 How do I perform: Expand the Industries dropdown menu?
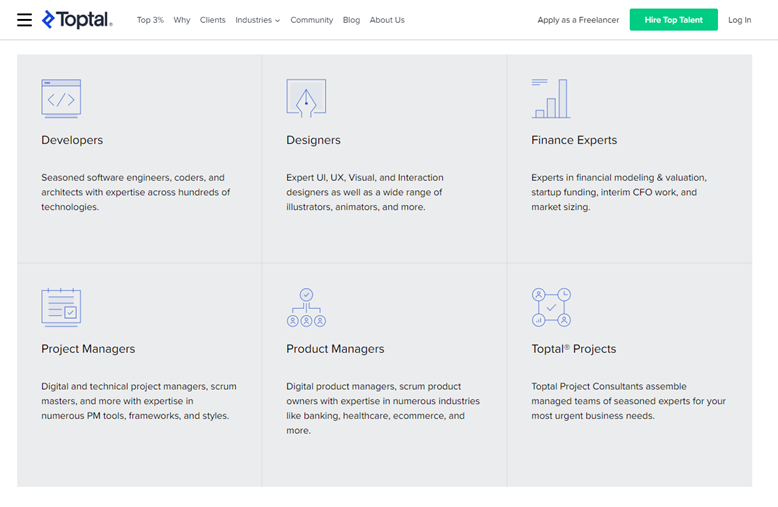(258, 20)
